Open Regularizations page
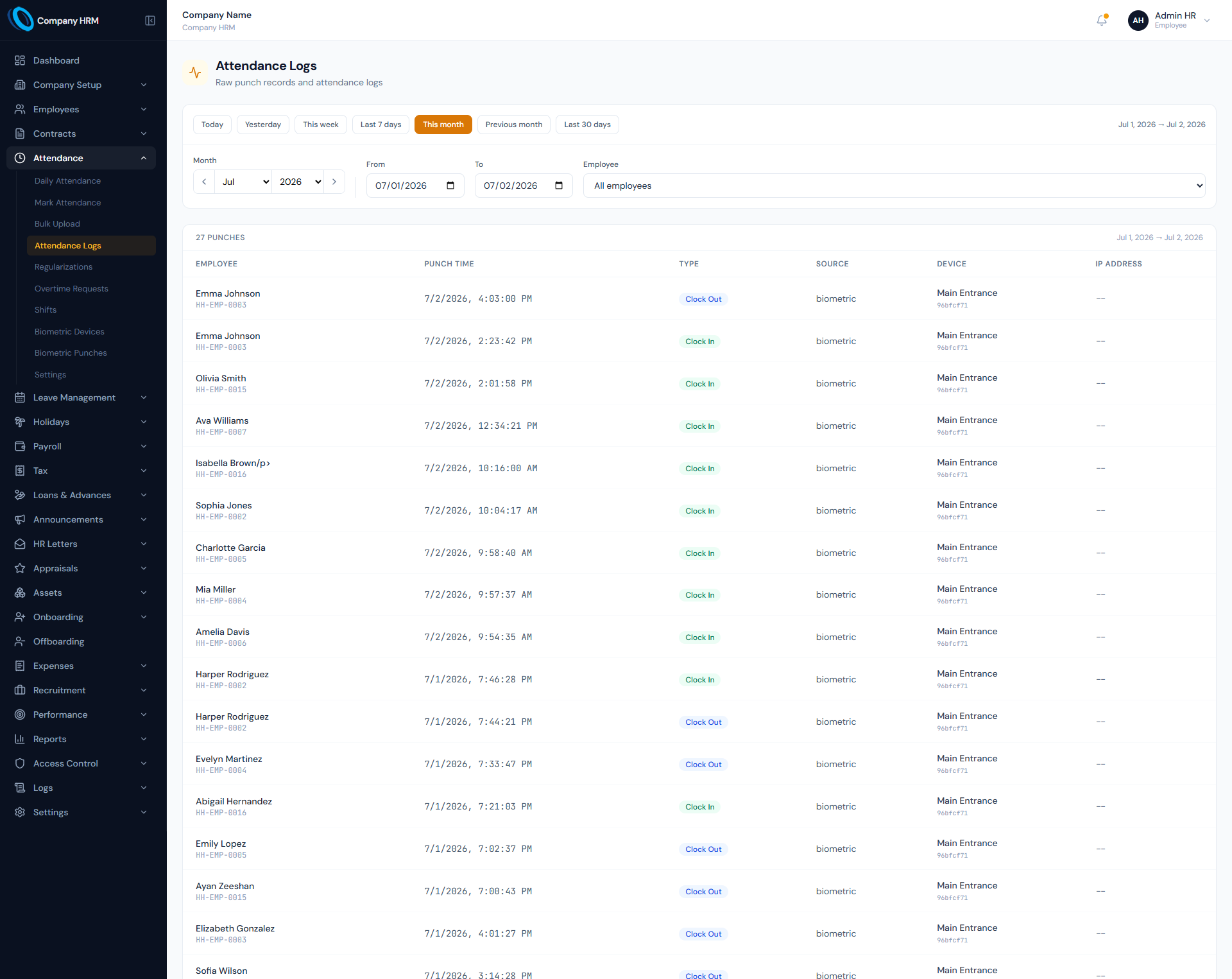Screen dimensions: 1232x979 point(64,266)
